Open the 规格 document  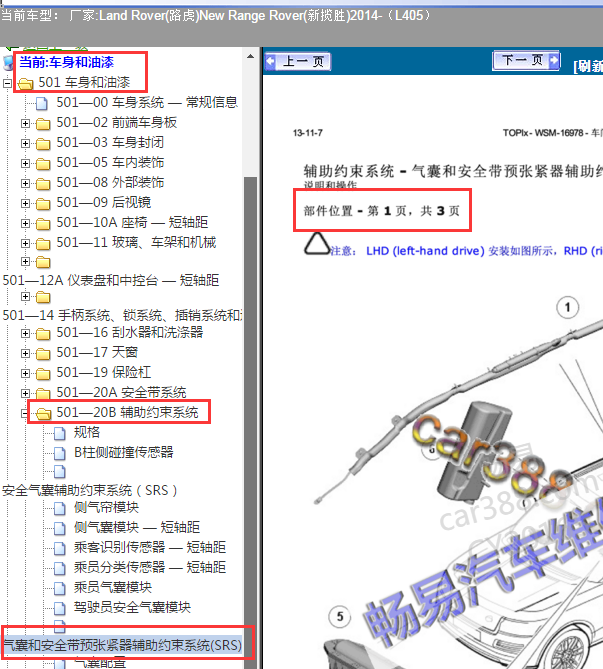click(x=87, y=432)
